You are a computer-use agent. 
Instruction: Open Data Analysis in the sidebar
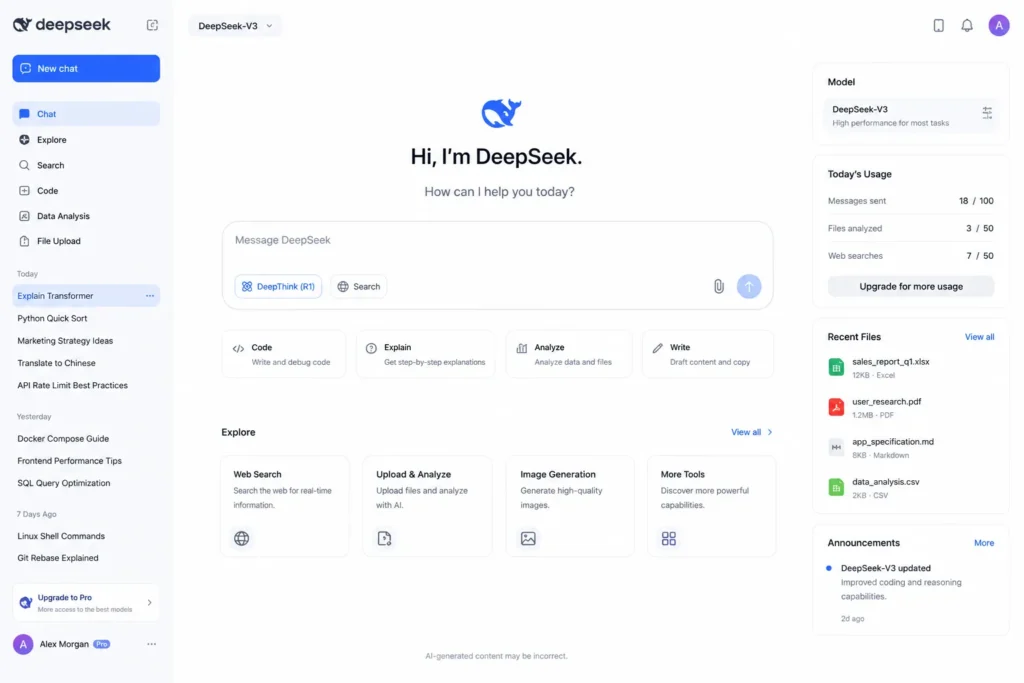coord(86,216)
